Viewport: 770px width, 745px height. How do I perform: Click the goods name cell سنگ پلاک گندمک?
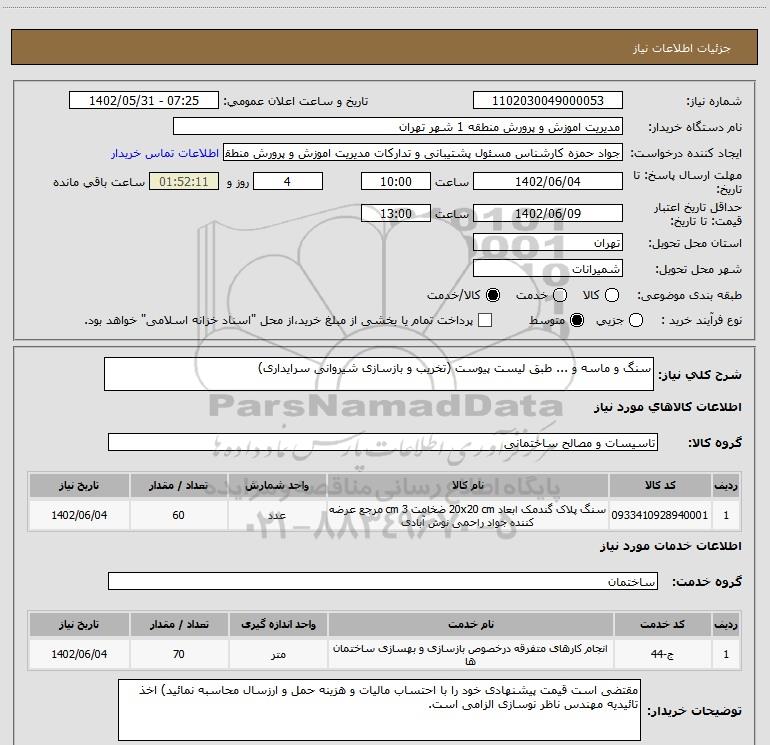468,515
